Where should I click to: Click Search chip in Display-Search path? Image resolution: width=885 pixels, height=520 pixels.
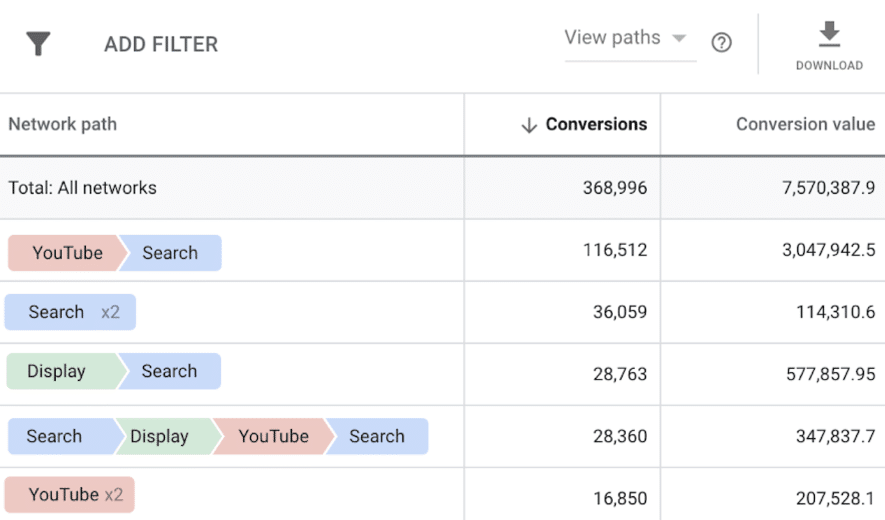tap(170, 371)
